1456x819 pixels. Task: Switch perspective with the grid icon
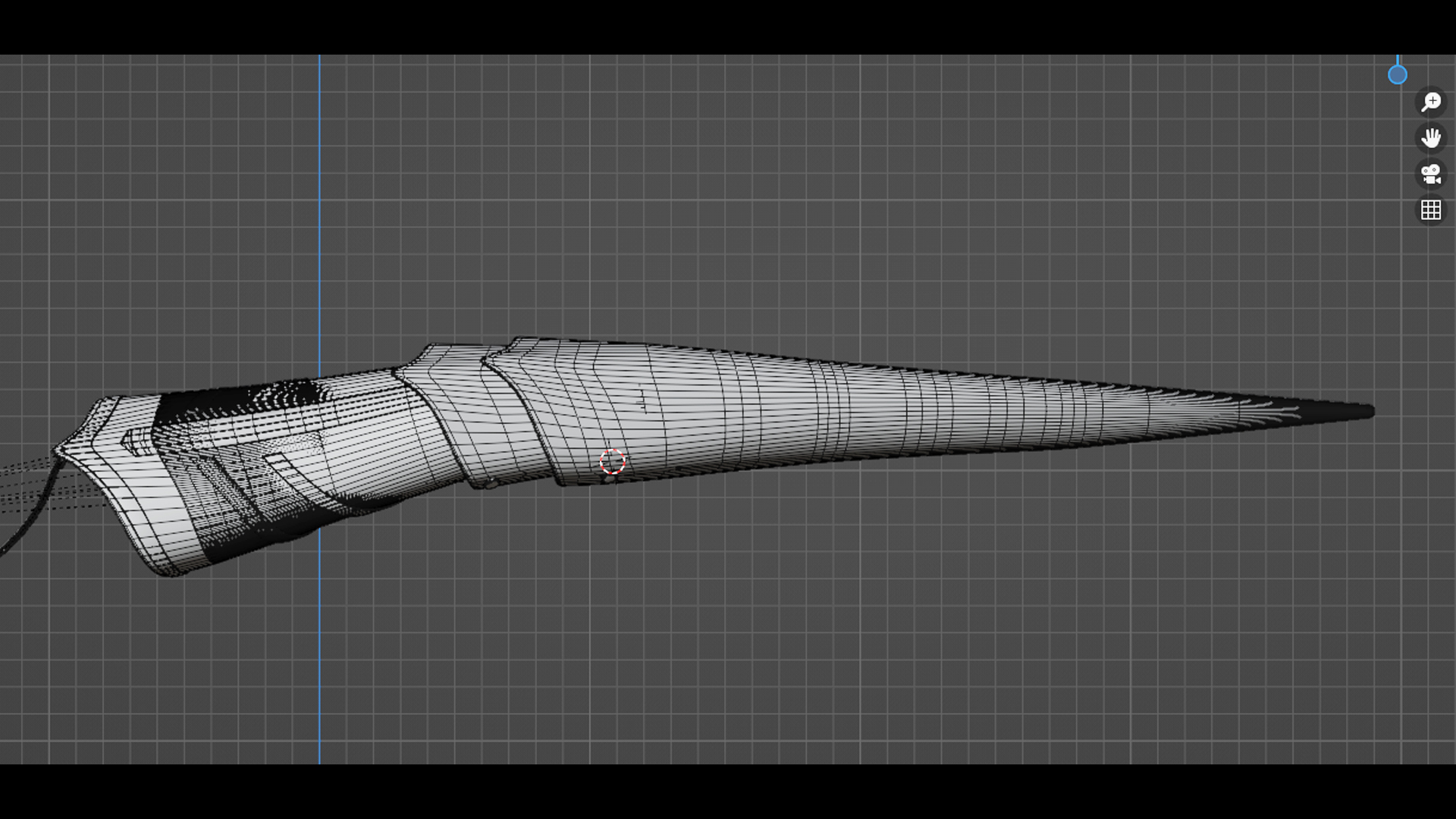[x=1430, y=210]
